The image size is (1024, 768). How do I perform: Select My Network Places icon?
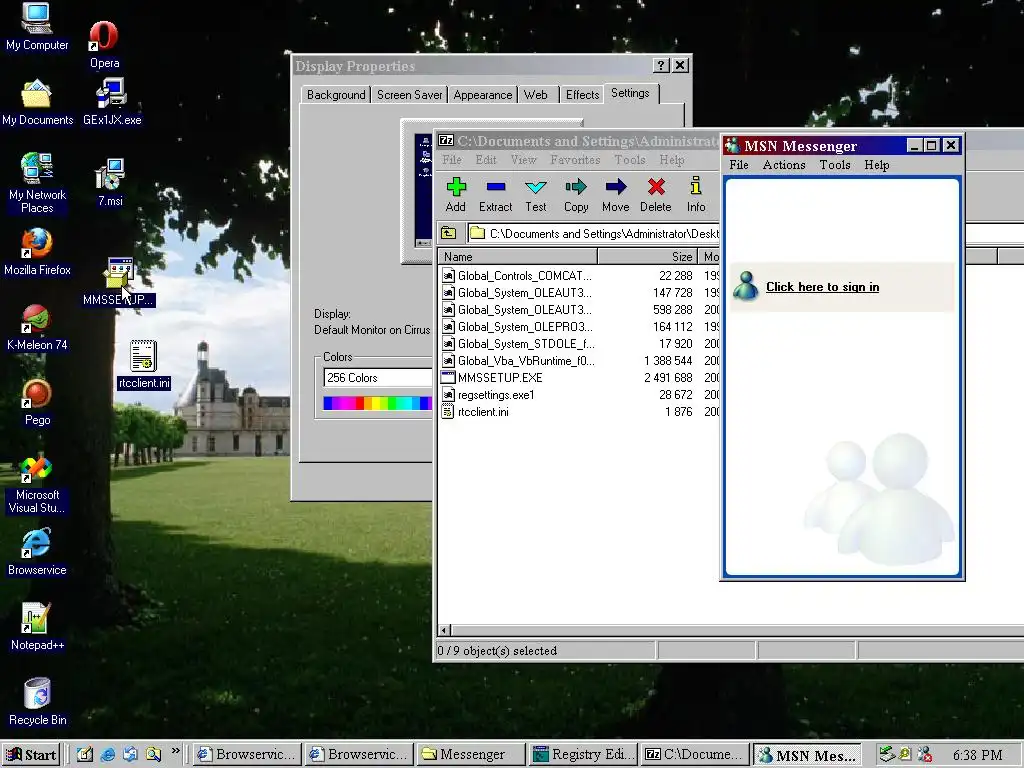(x=37, y=183)
